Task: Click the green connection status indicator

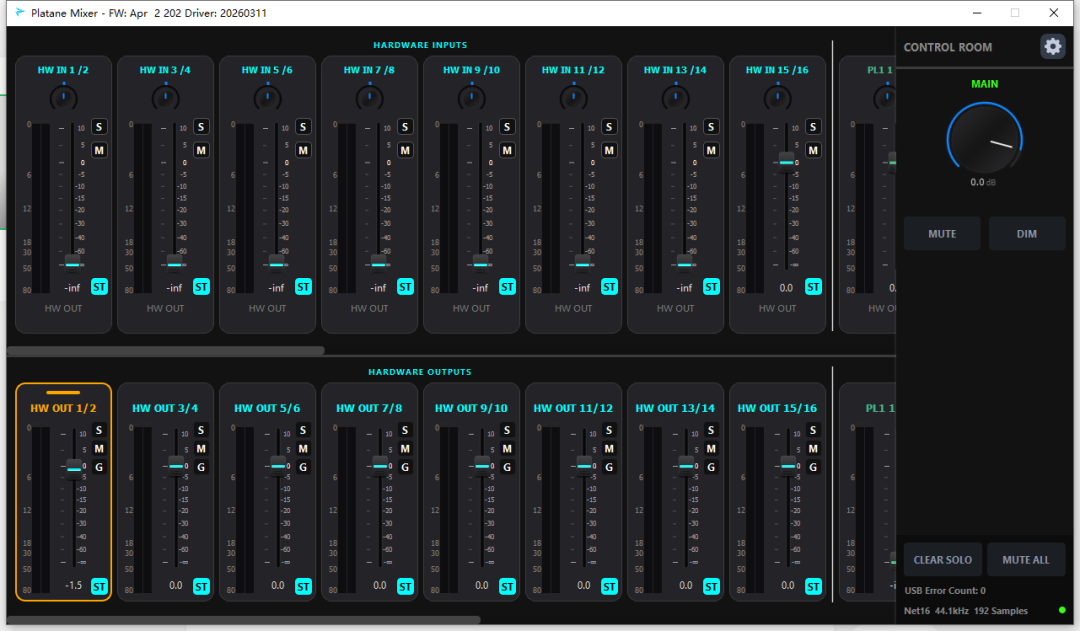Action: (x=1062, y=610)
